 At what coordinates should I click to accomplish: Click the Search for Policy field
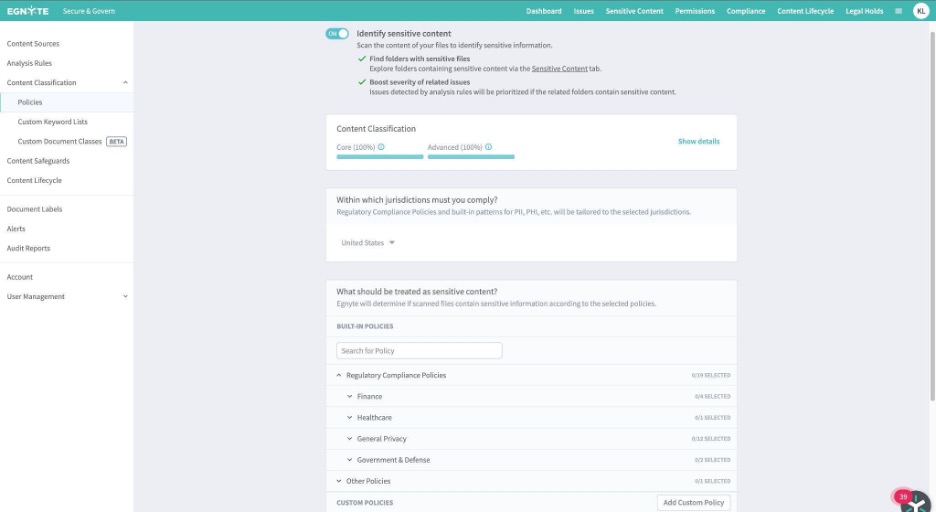tap(419, 351)
